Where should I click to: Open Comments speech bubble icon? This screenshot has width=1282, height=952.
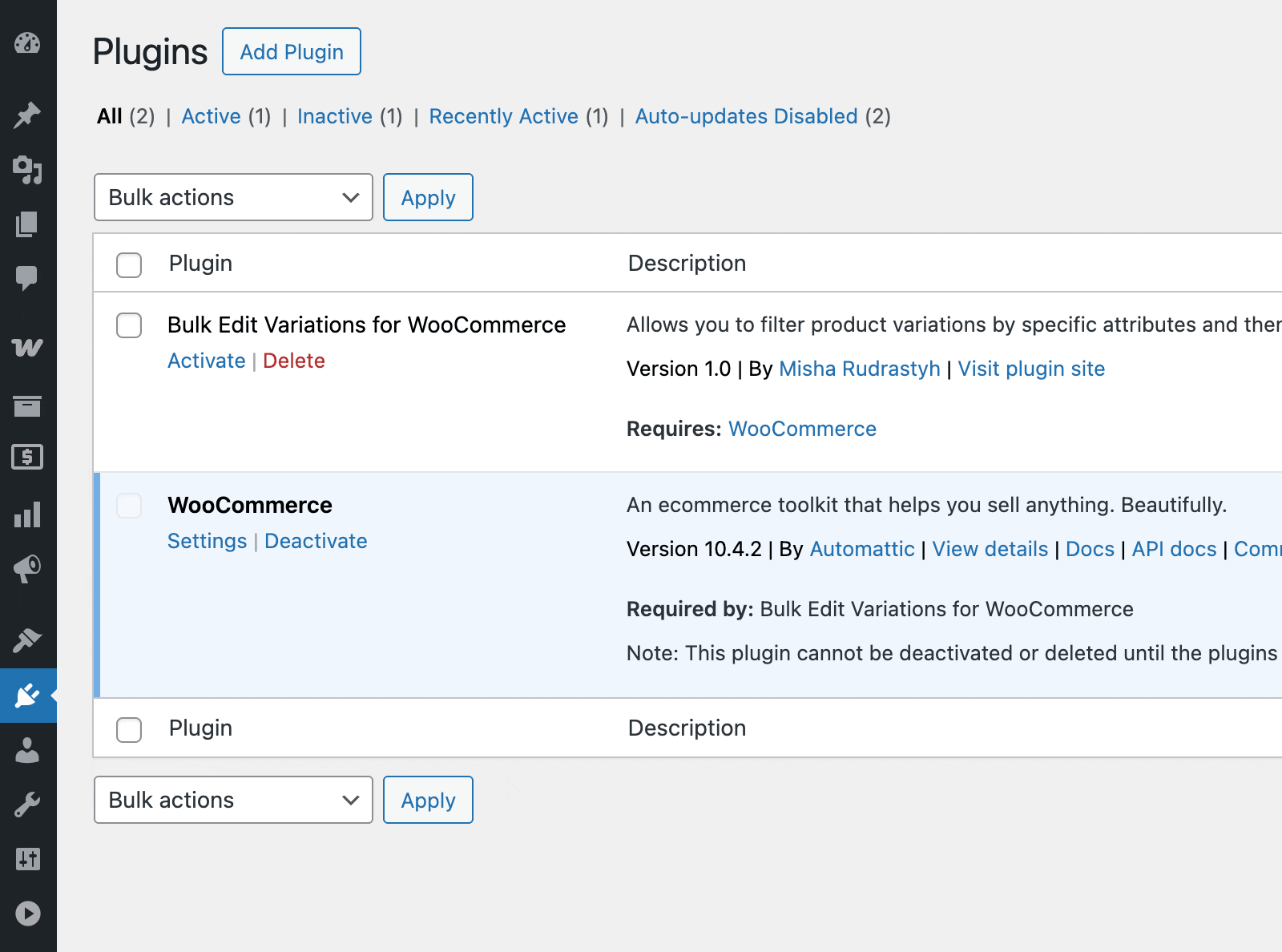[x=27, y=278]
